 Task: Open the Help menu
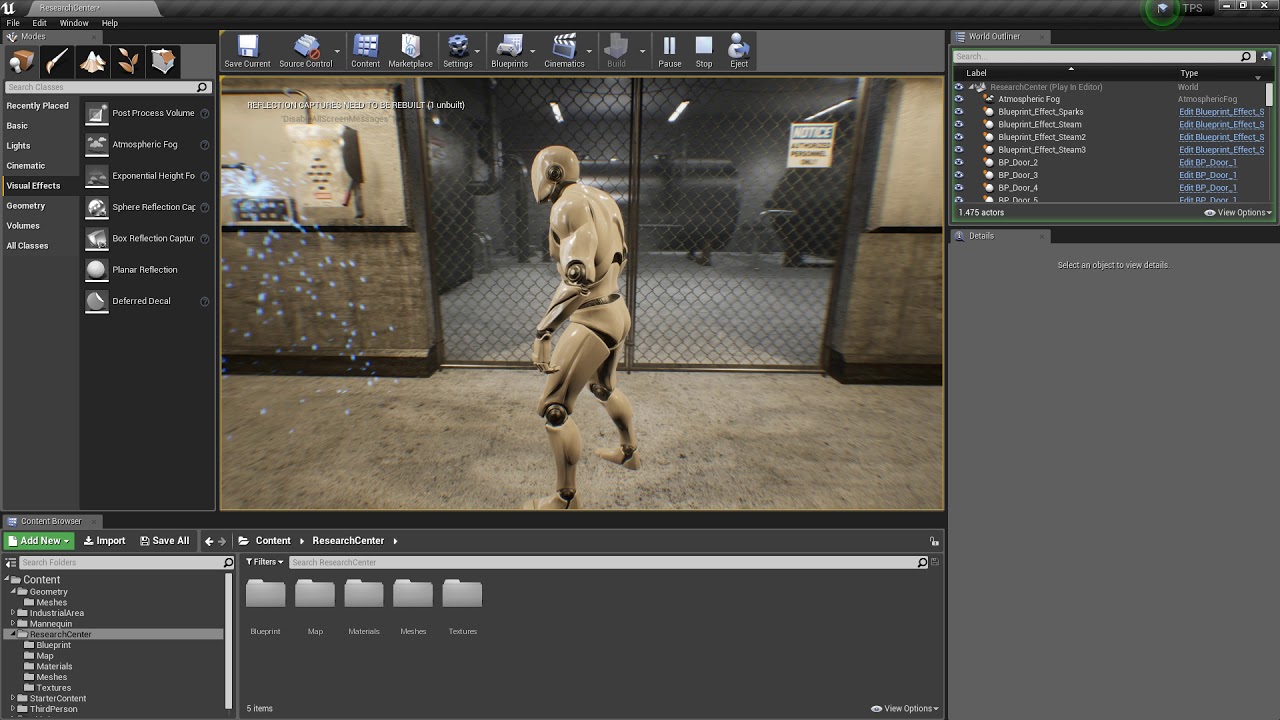pos(110,23)
